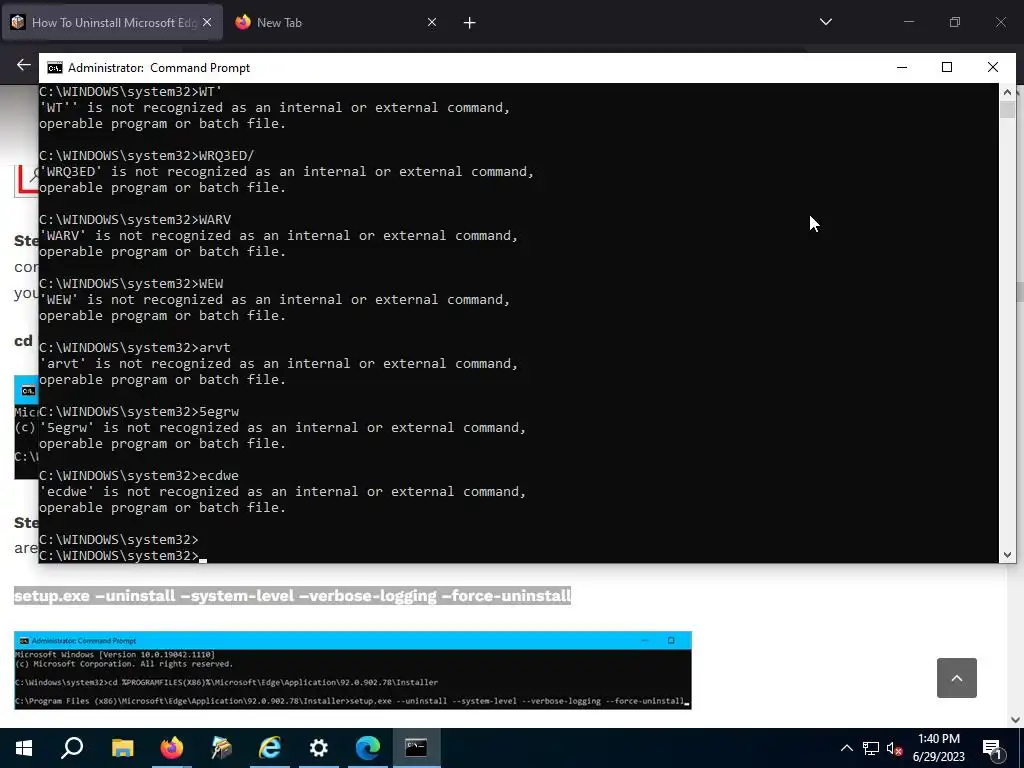This screenshot has width=1024, height=768.
Task: Open Internet Explorer from the taskbar
Action: point(270,748)
